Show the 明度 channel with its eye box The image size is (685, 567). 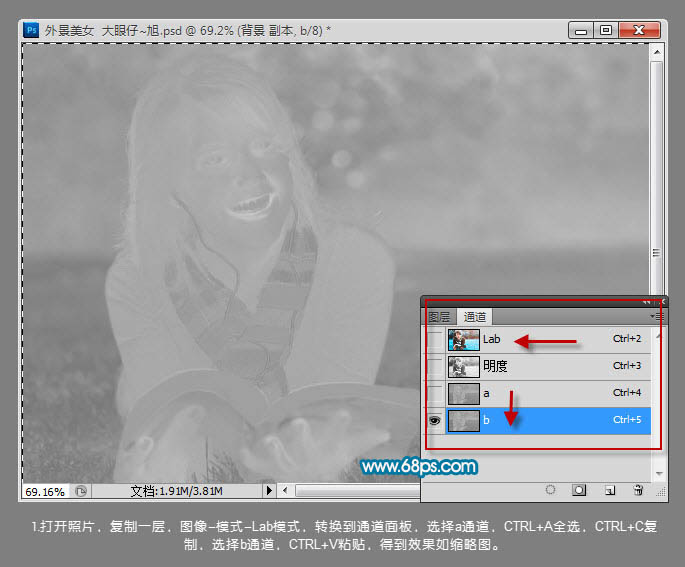(x=435, y=366)
